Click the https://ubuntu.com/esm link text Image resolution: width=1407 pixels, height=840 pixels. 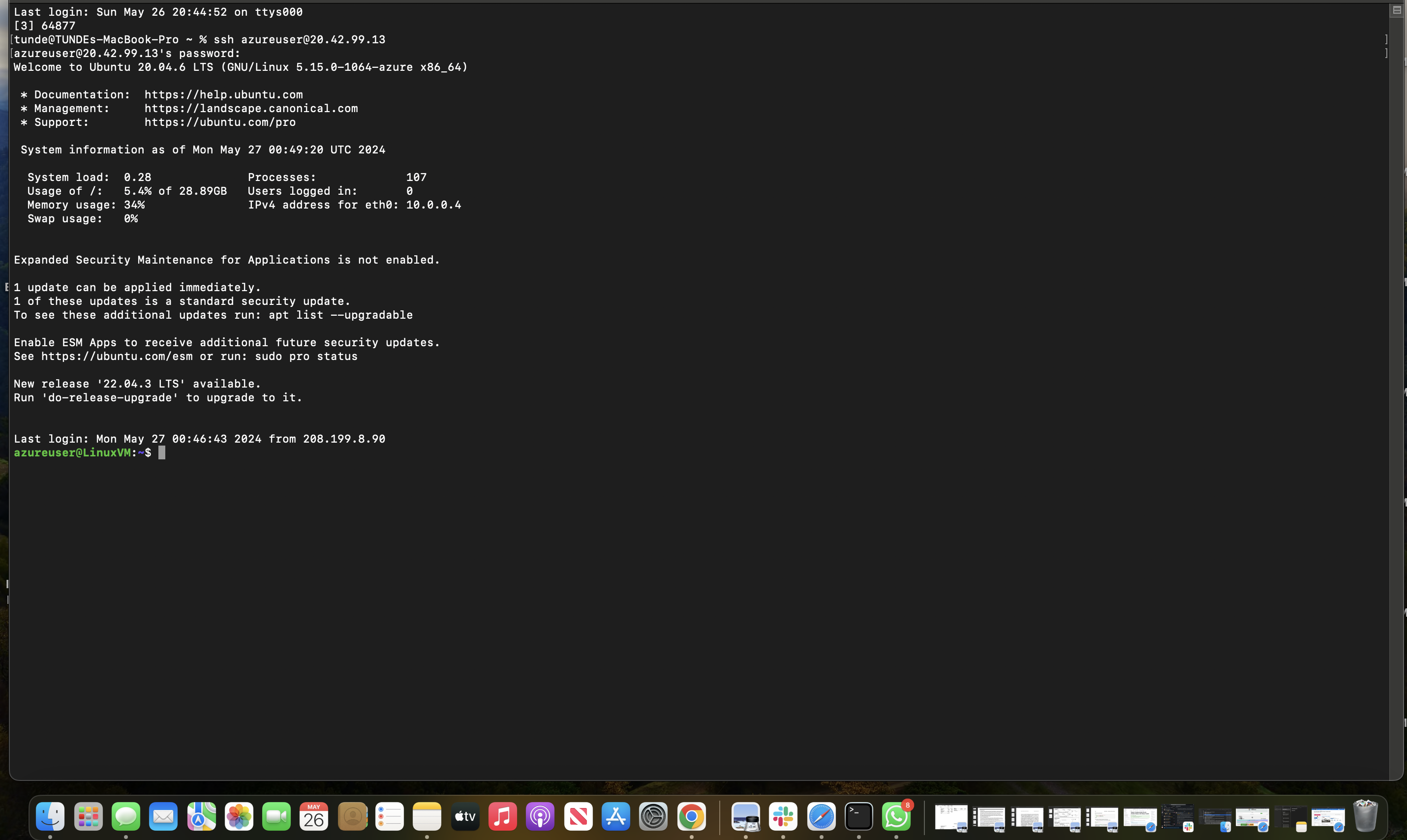pos(117,356)
